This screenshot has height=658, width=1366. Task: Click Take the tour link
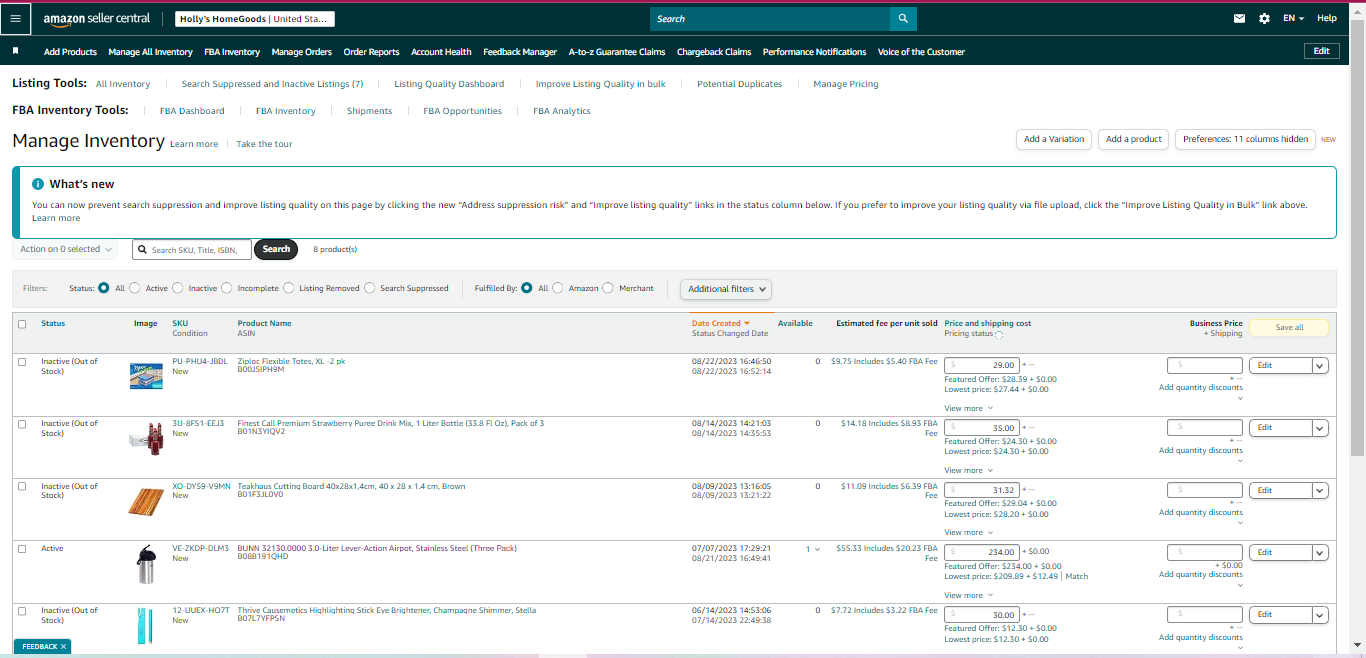point(264,144)
